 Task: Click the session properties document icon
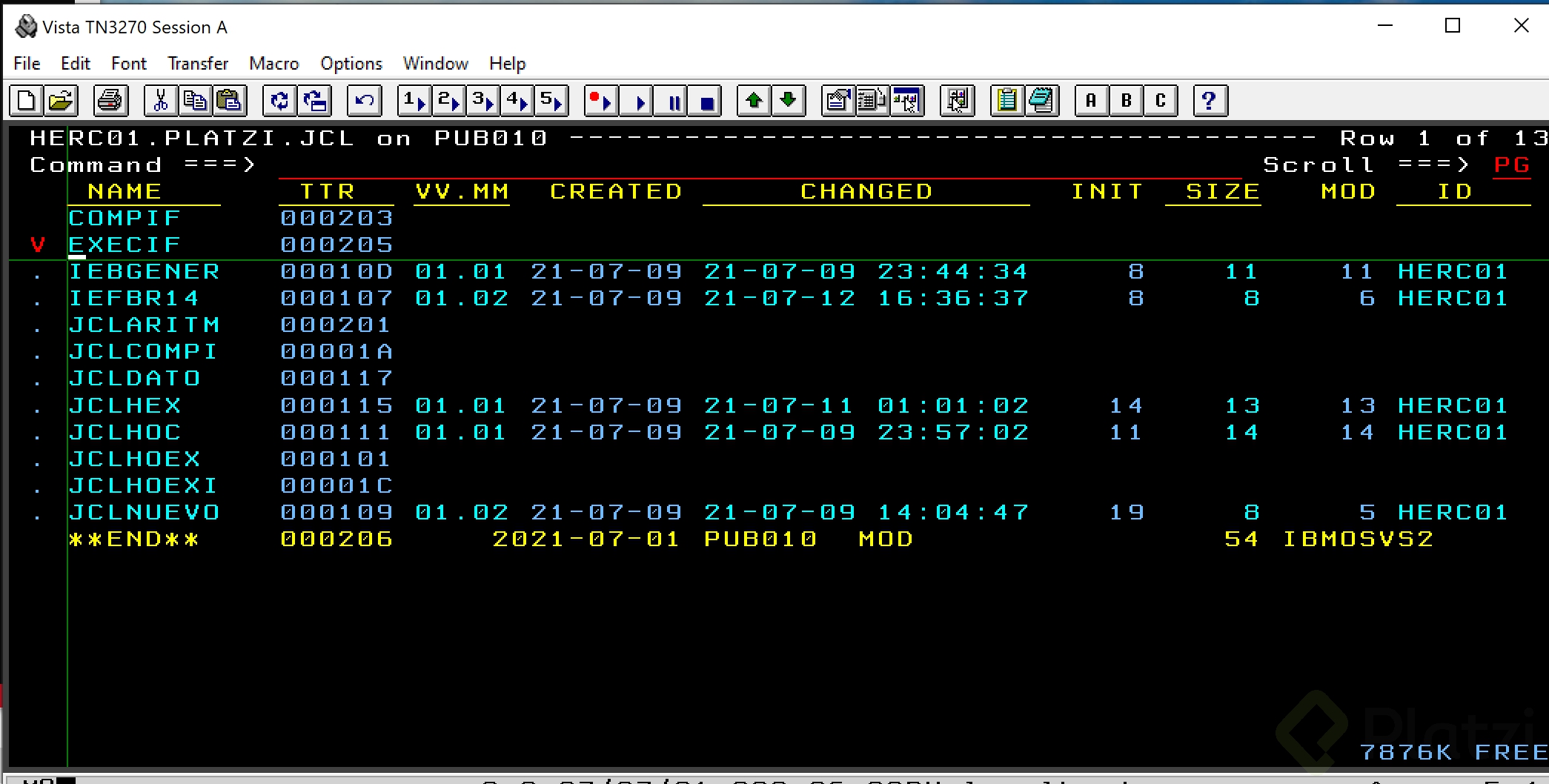click(x=838, y=101)
